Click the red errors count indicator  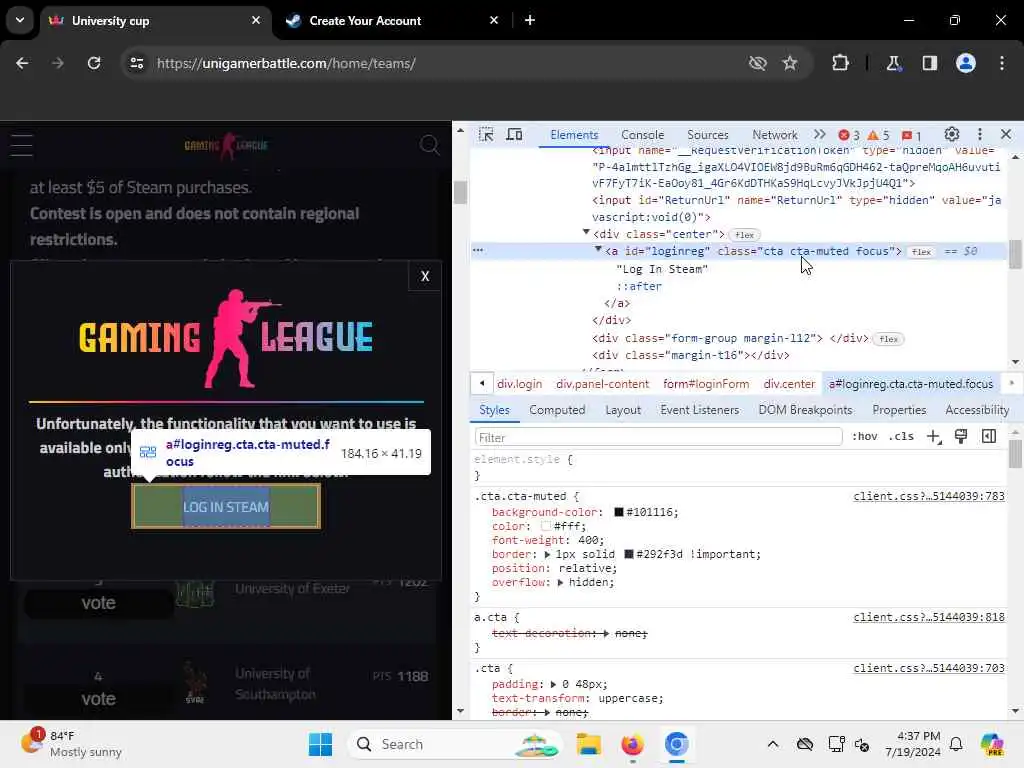click(848, 135)
